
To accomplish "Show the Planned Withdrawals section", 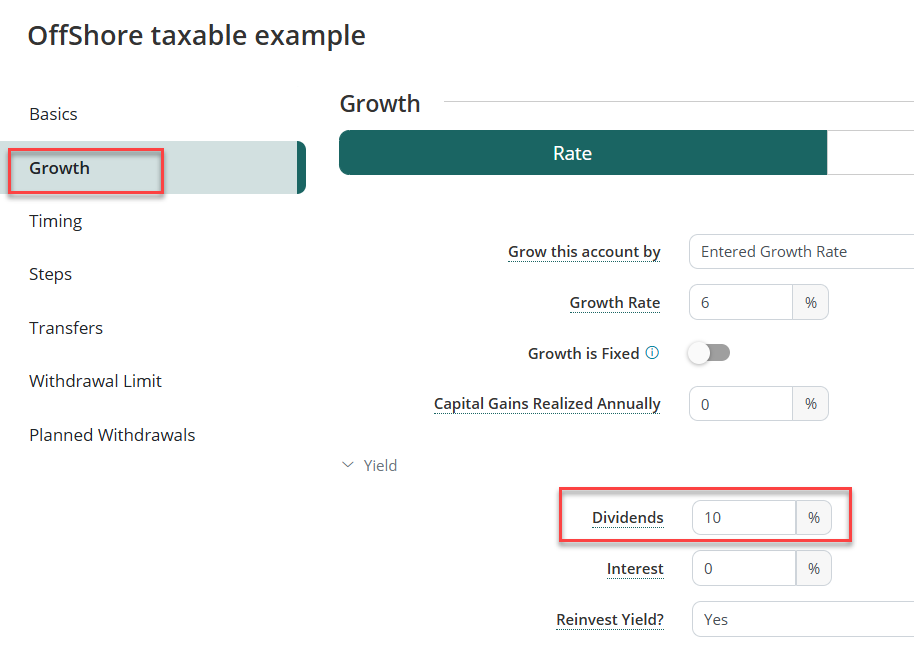I will pos(112,435).
